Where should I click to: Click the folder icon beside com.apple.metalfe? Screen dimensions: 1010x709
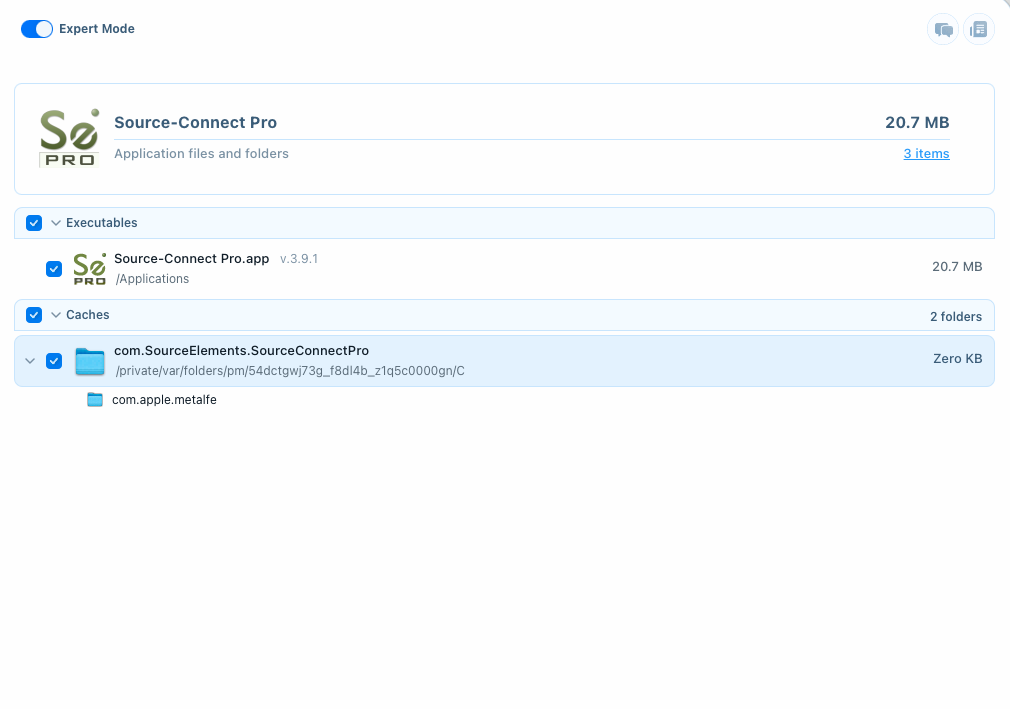[x=94, y=399]
